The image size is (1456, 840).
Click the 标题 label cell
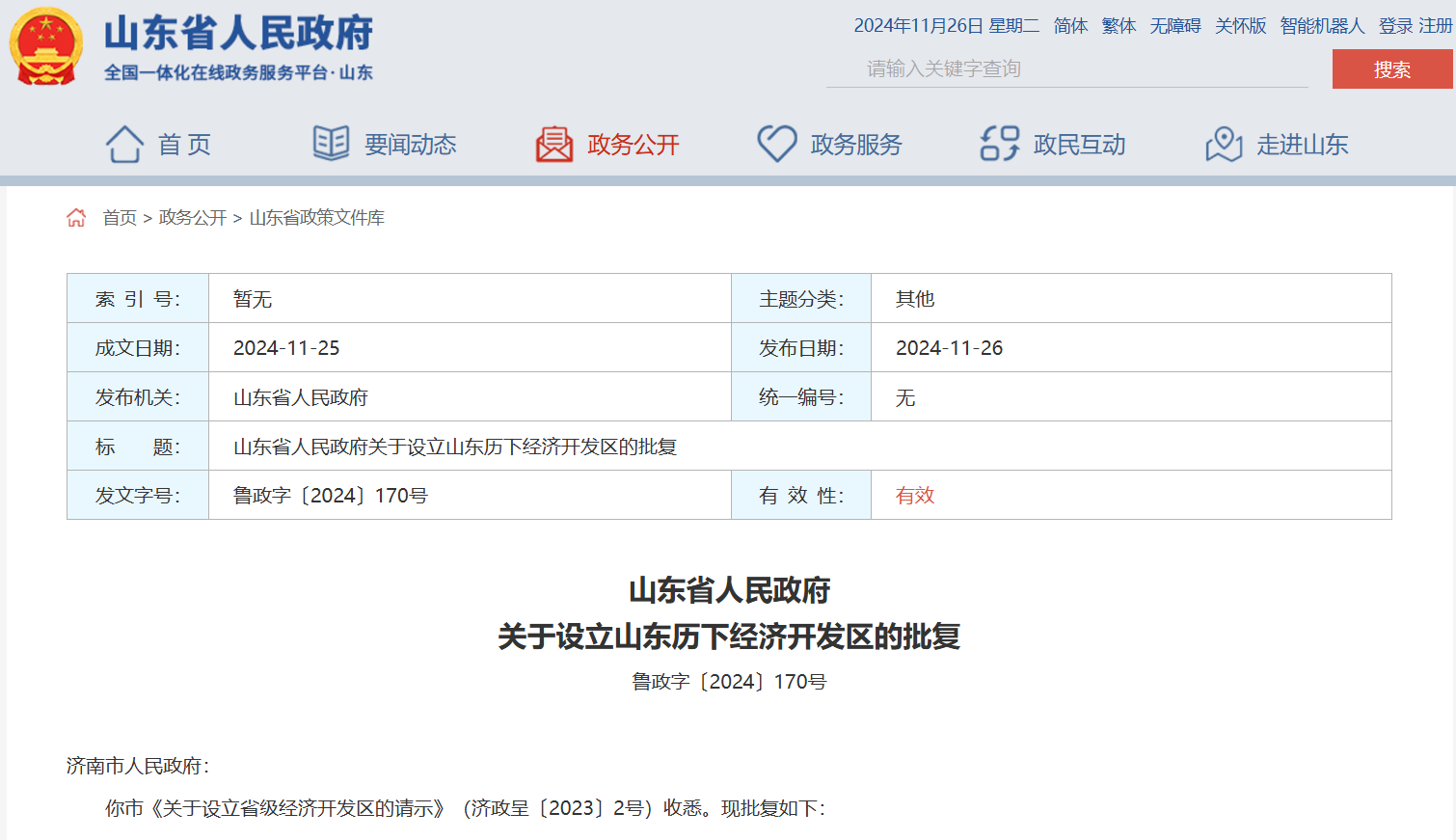pos(138,447)
